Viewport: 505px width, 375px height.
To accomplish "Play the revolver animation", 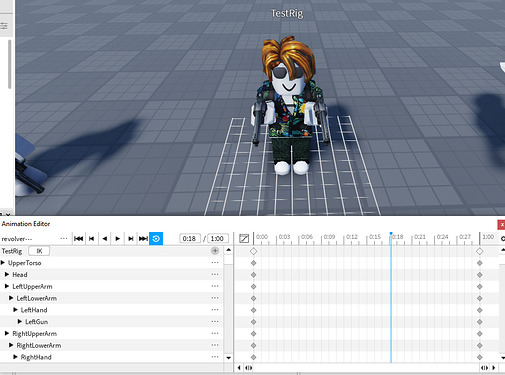I will coord(117,239).
